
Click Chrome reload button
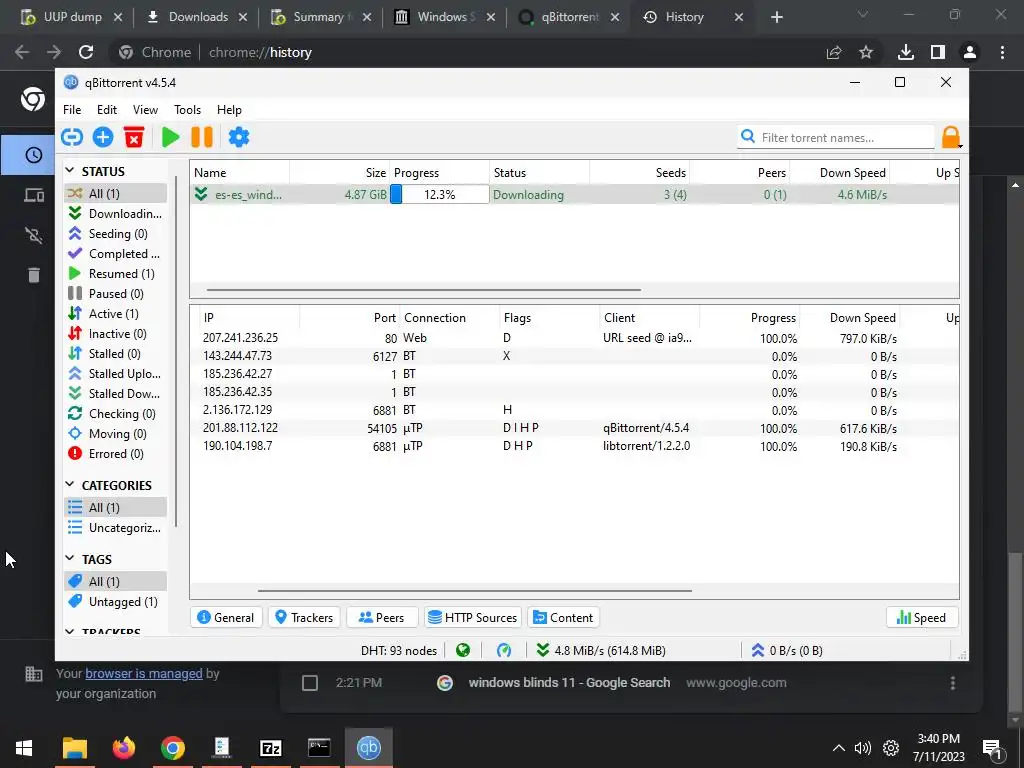(x=86, y=52)
